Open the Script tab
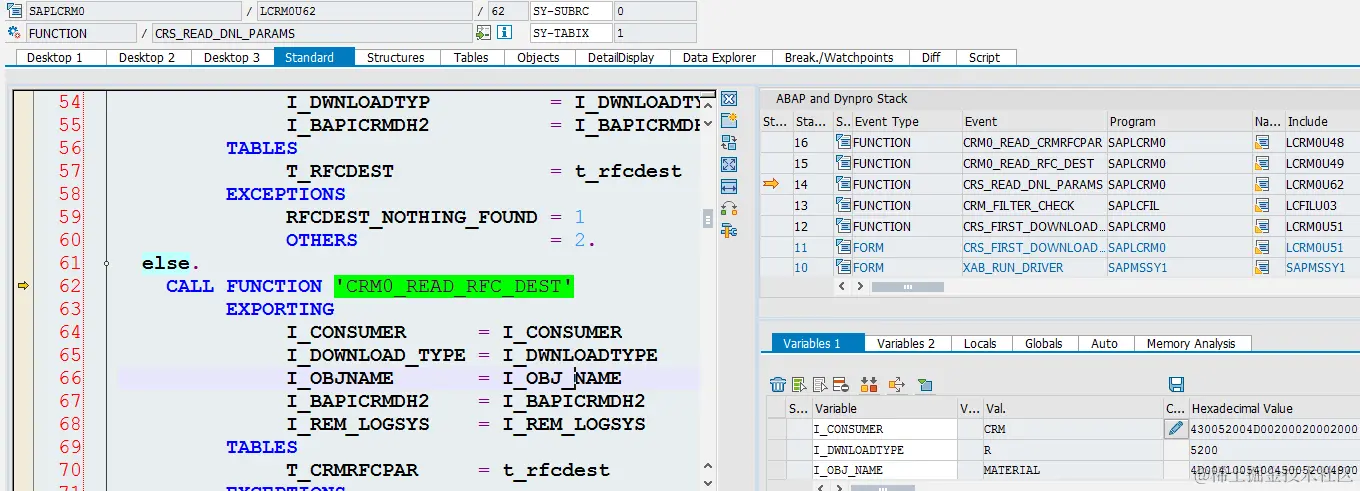The image size is (1360, 491). [984, 57]
